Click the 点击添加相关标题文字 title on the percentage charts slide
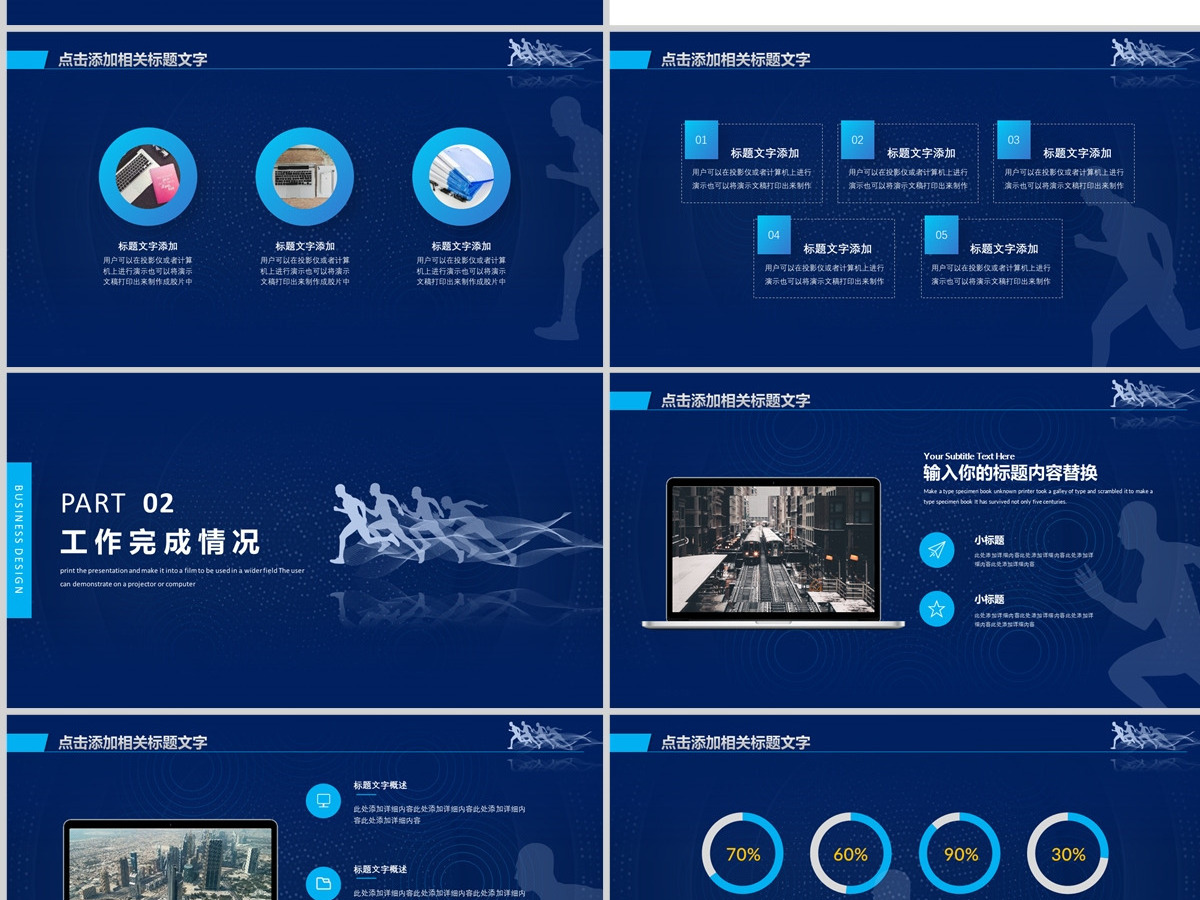This screenshot has width=1200, height=900. pyautogui.click(x=736, y=742)
